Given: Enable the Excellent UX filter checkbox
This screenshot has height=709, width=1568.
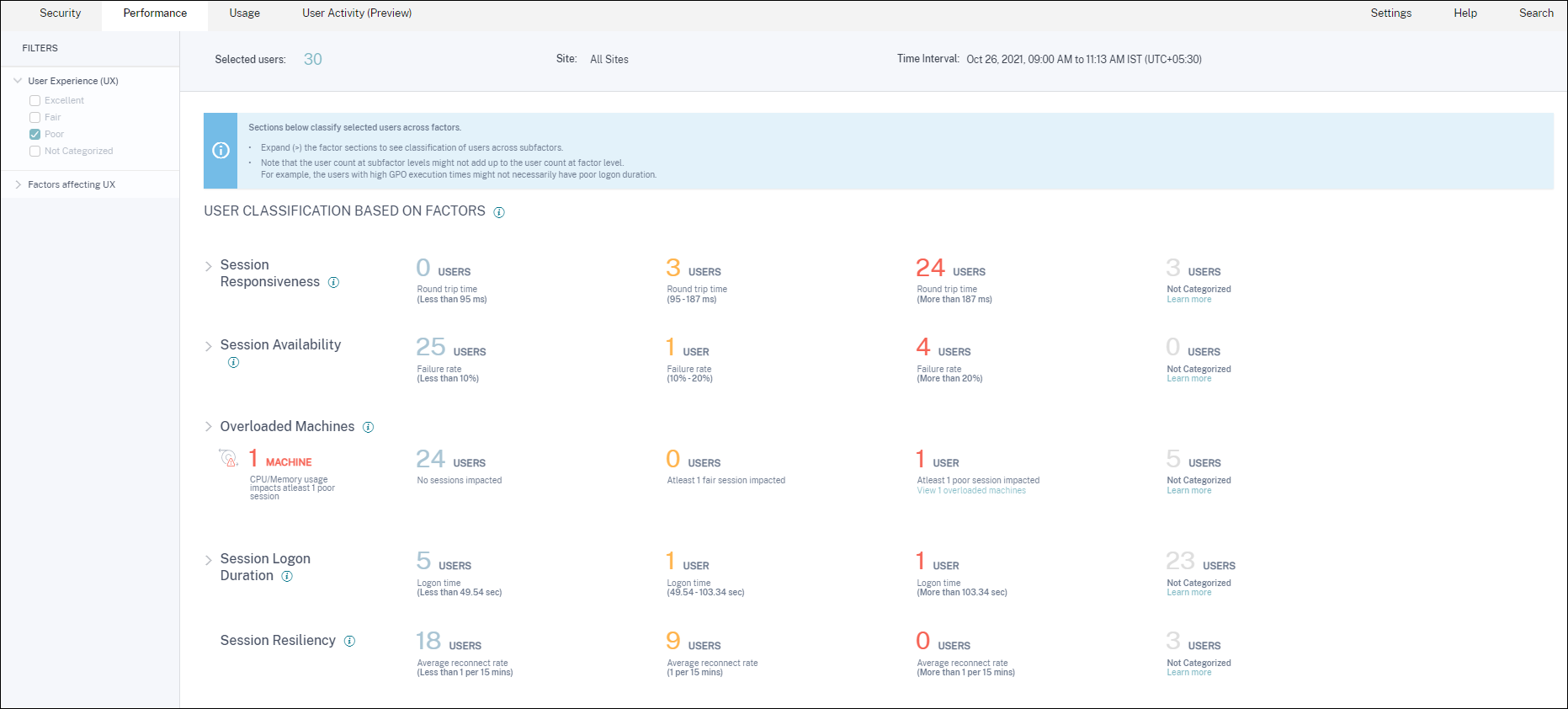Looking at the screenshot, I should tap(35, 101).
